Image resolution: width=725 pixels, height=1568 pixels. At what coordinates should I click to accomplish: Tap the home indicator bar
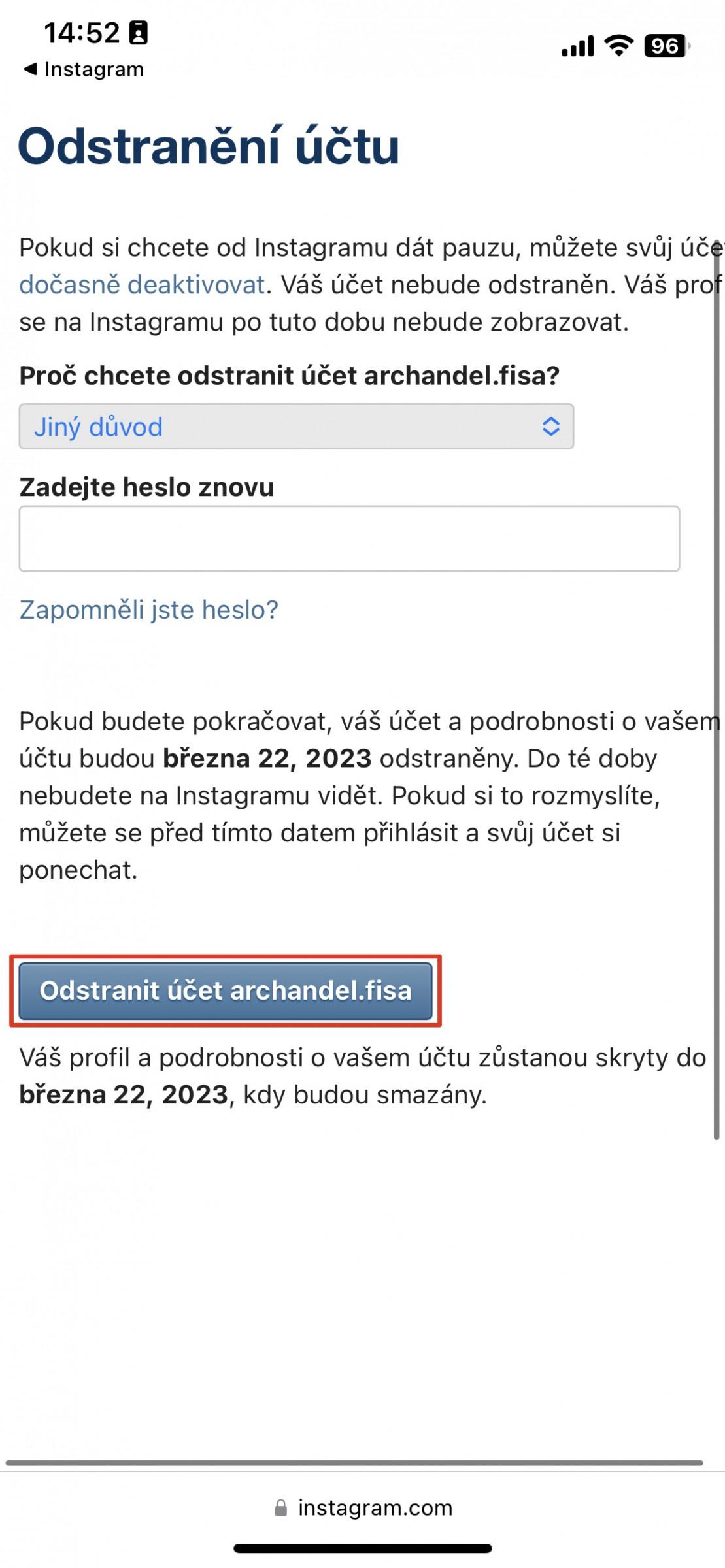coord(363,1548)
